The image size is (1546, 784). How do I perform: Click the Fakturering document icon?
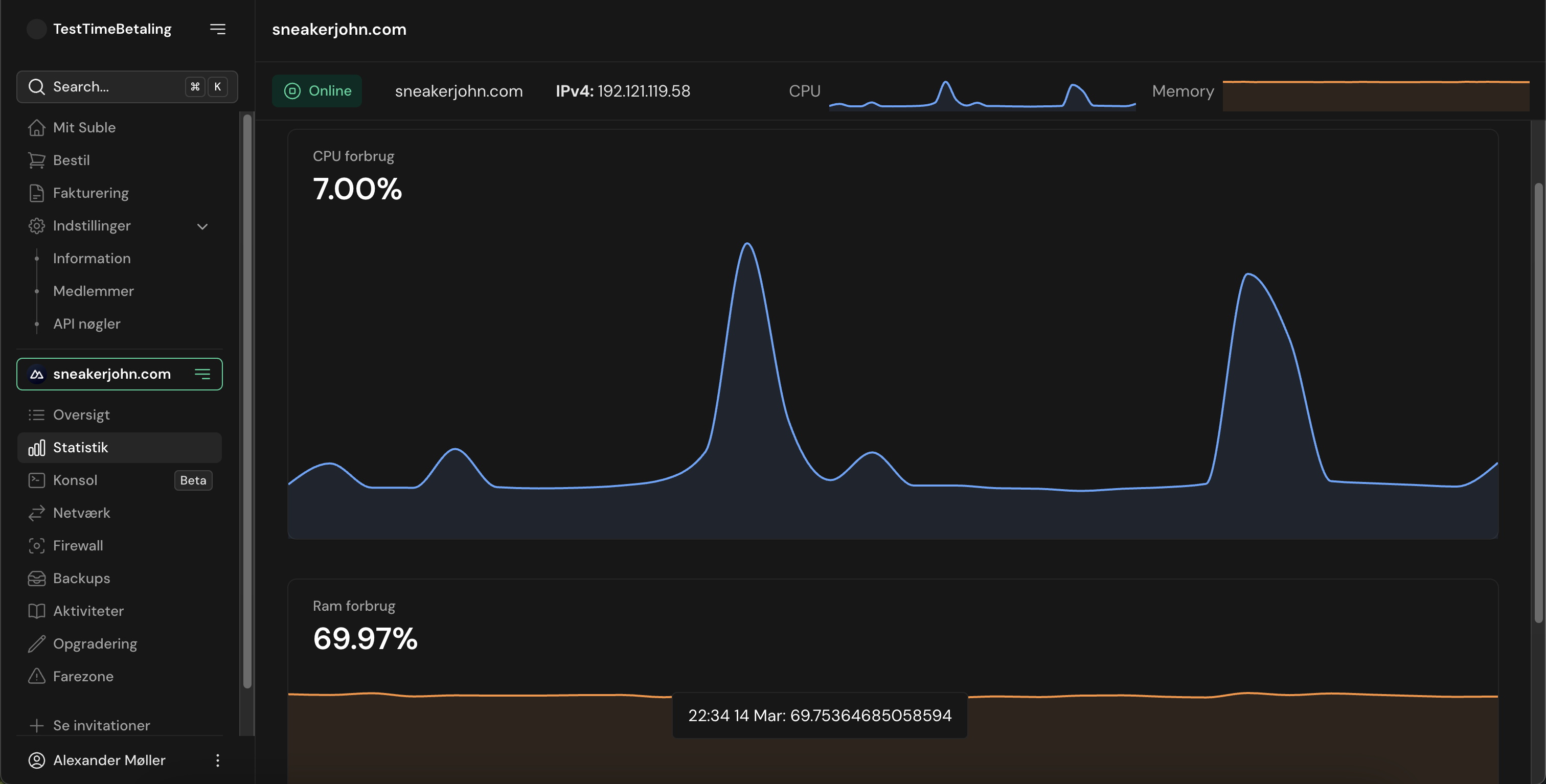(x=37, y=193)
